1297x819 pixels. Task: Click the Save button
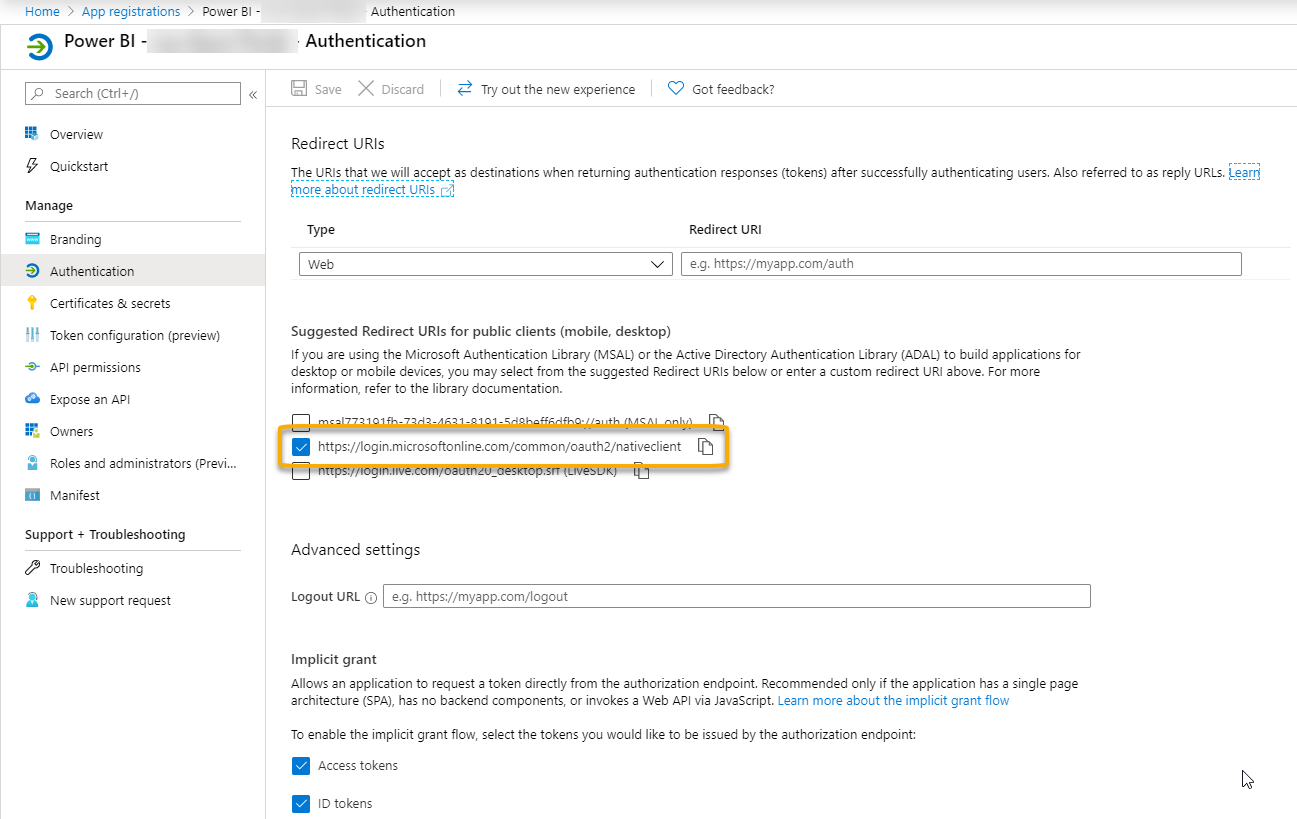tap(316, 89)
